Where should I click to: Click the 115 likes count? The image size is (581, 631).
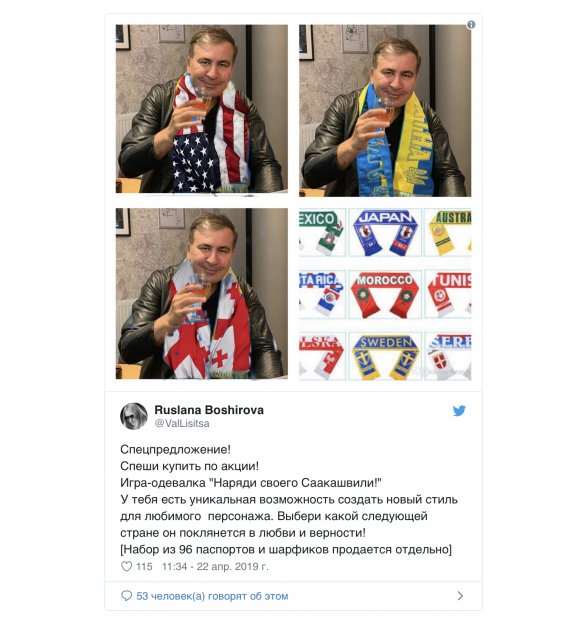point(144,567)
